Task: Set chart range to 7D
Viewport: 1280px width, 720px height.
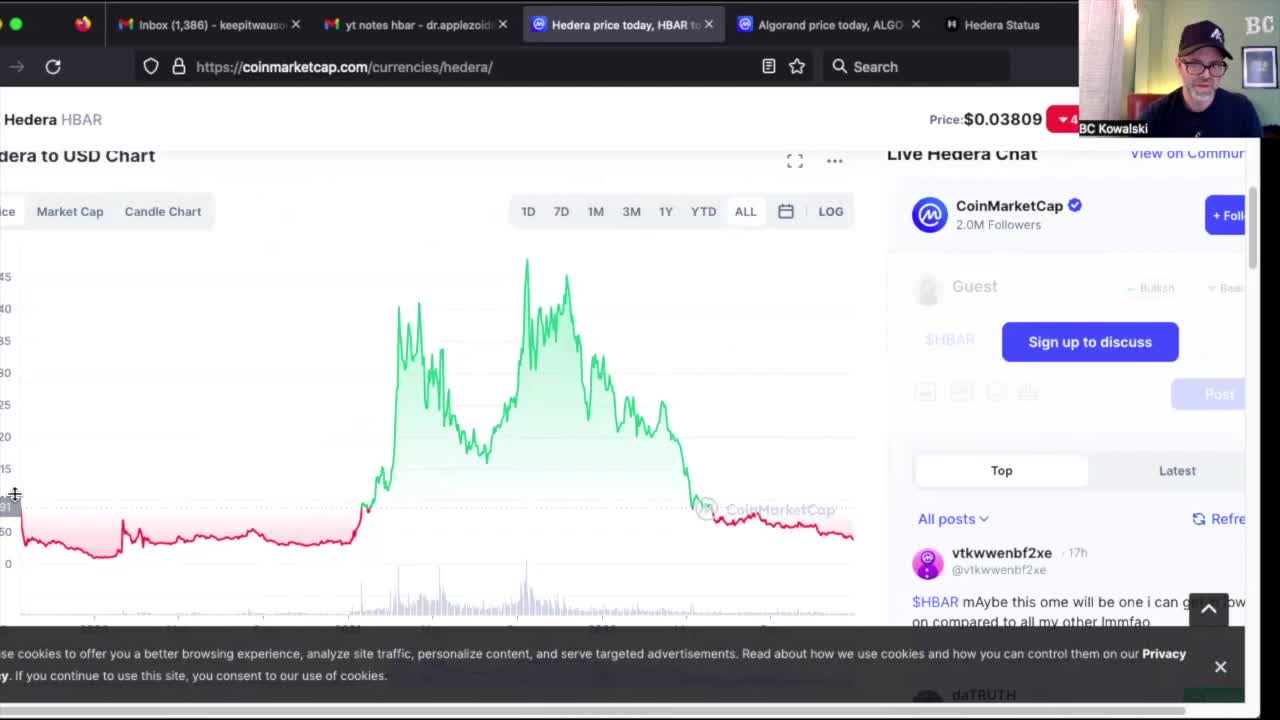Action: pyautogui.click(x=561, y=211)
